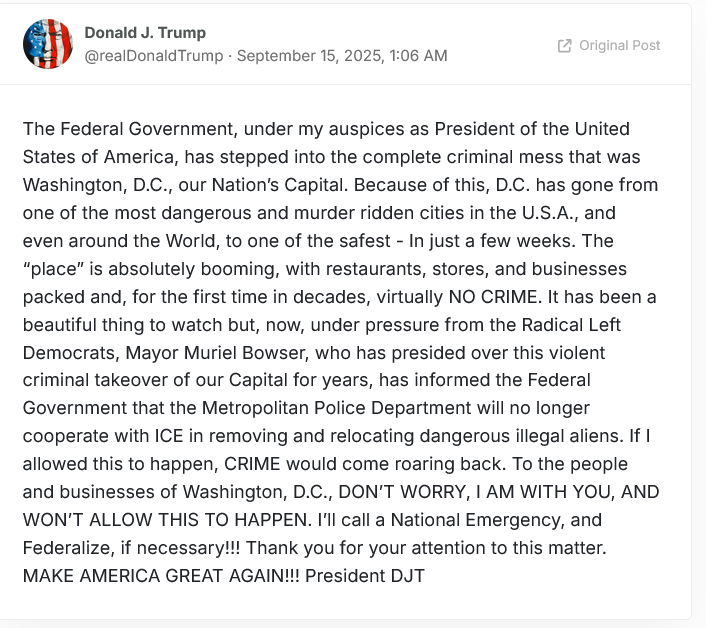This screenshot has width=706, height=628.
Task: Click the MAKE AMERICA GREAT AGAIN!!! phrase
Action: (x=161, y=576)
